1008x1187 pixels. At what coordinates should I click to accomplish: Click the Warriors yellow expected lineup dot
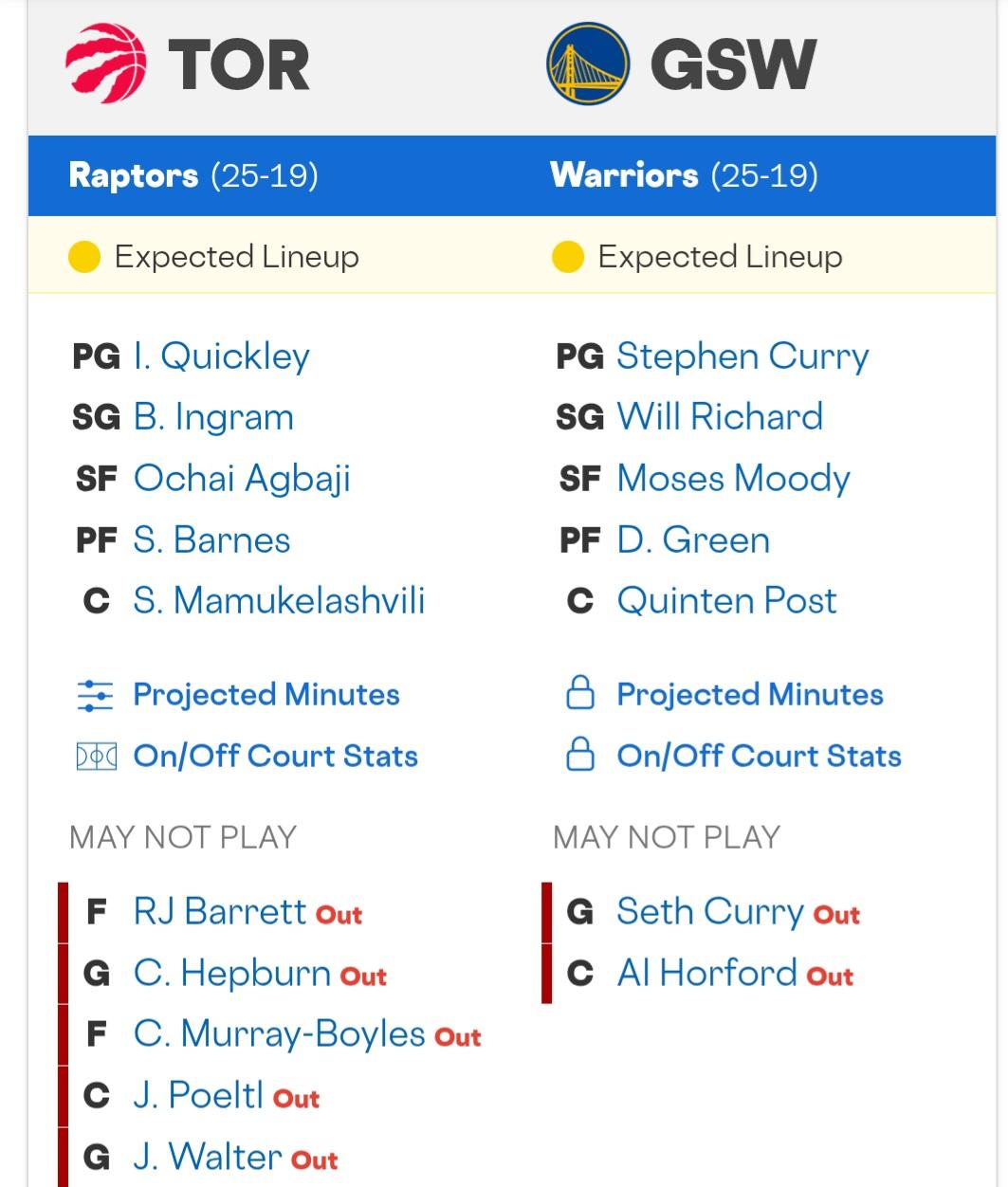click(x=568, y=257)
